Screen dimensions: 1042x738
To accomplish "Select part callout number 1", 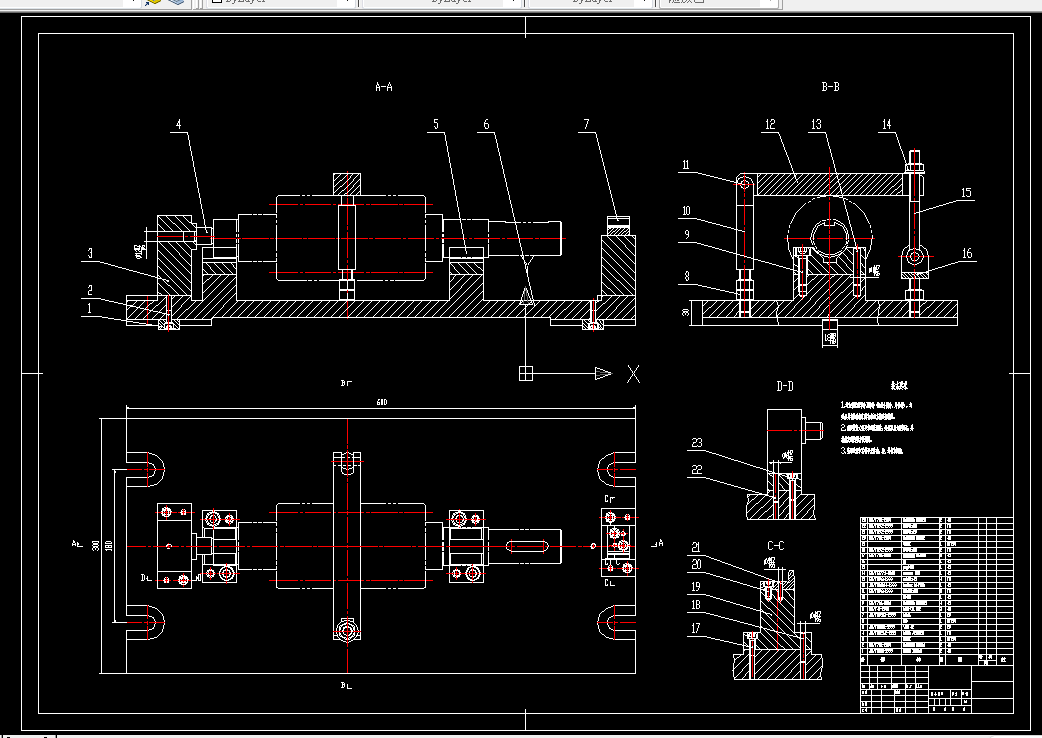I will [89, 308].
